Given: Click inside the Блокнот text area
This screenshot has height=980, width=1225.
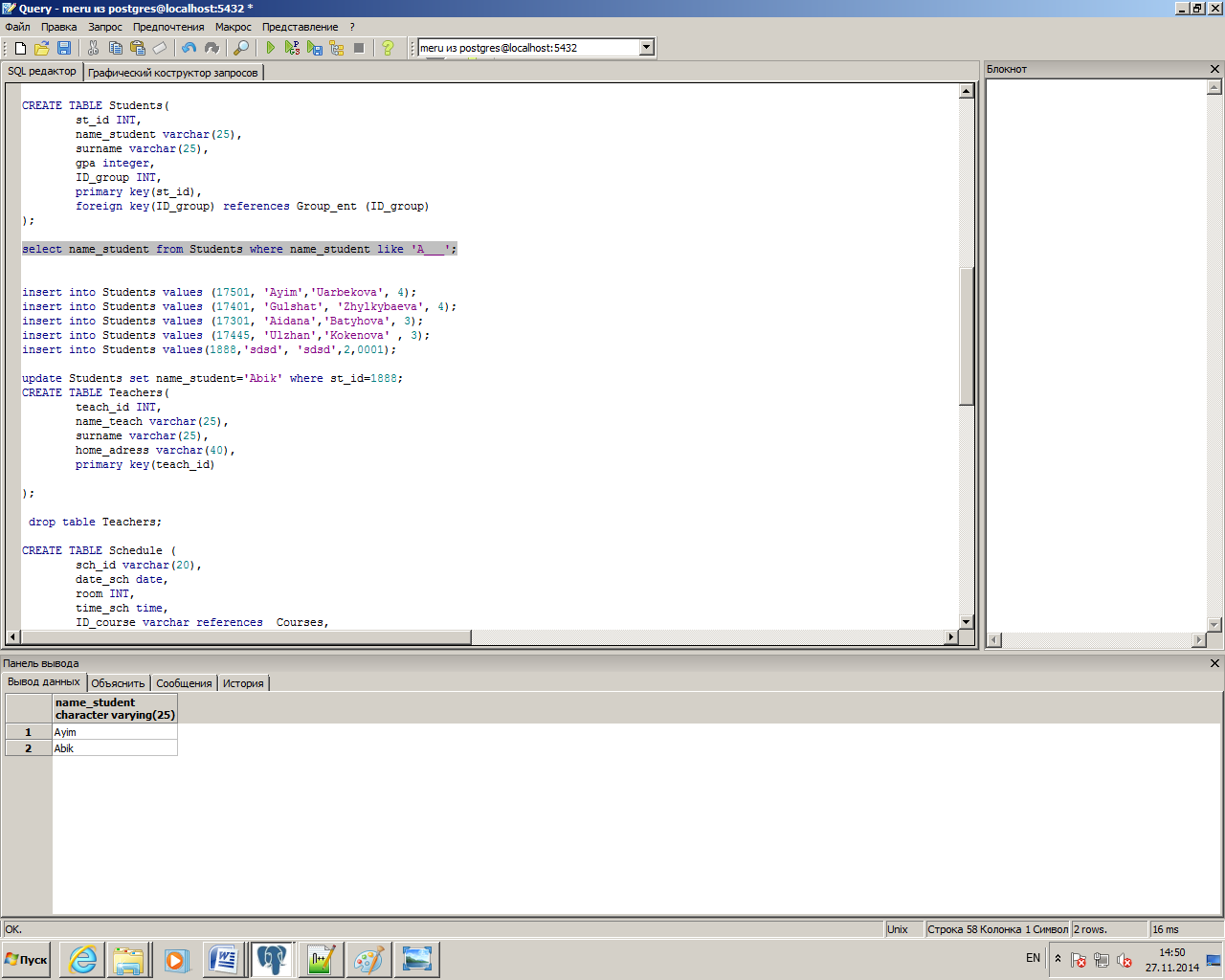Looking at the screenshot, I should [x=1096, y=354].
